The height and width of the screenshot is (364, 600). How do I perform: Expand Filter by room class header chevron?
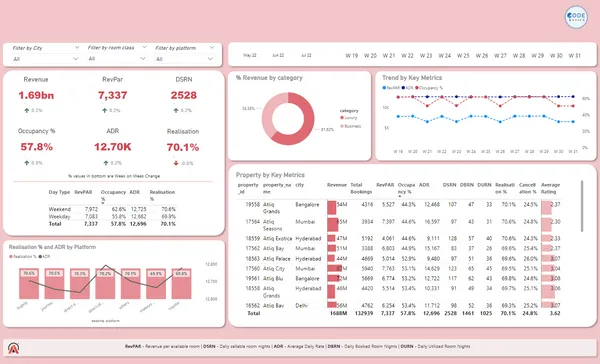[144, 47]
